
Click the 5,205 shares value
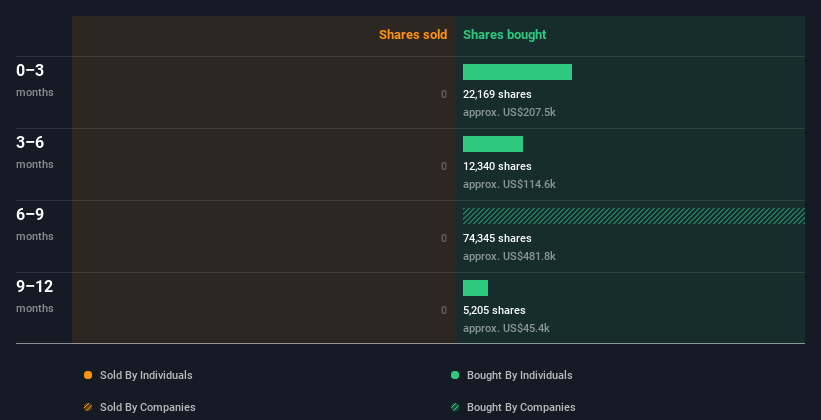pyautogui.click(x=494, y=310)
